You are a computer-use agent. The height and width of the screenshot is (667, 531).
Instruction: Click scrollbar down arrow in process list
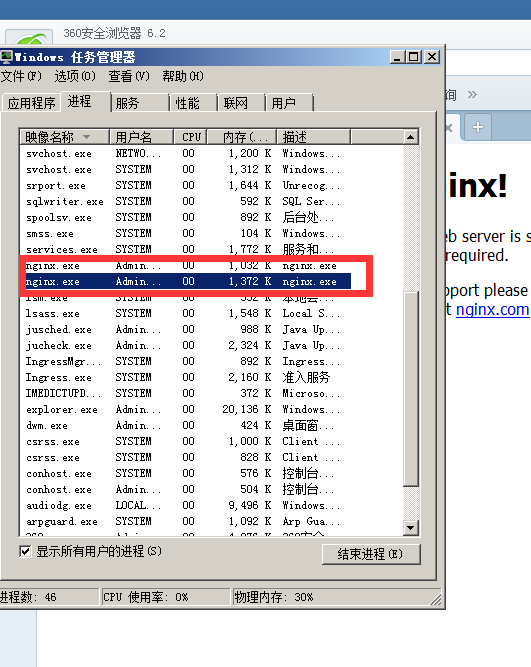click(x=411, y=528)
